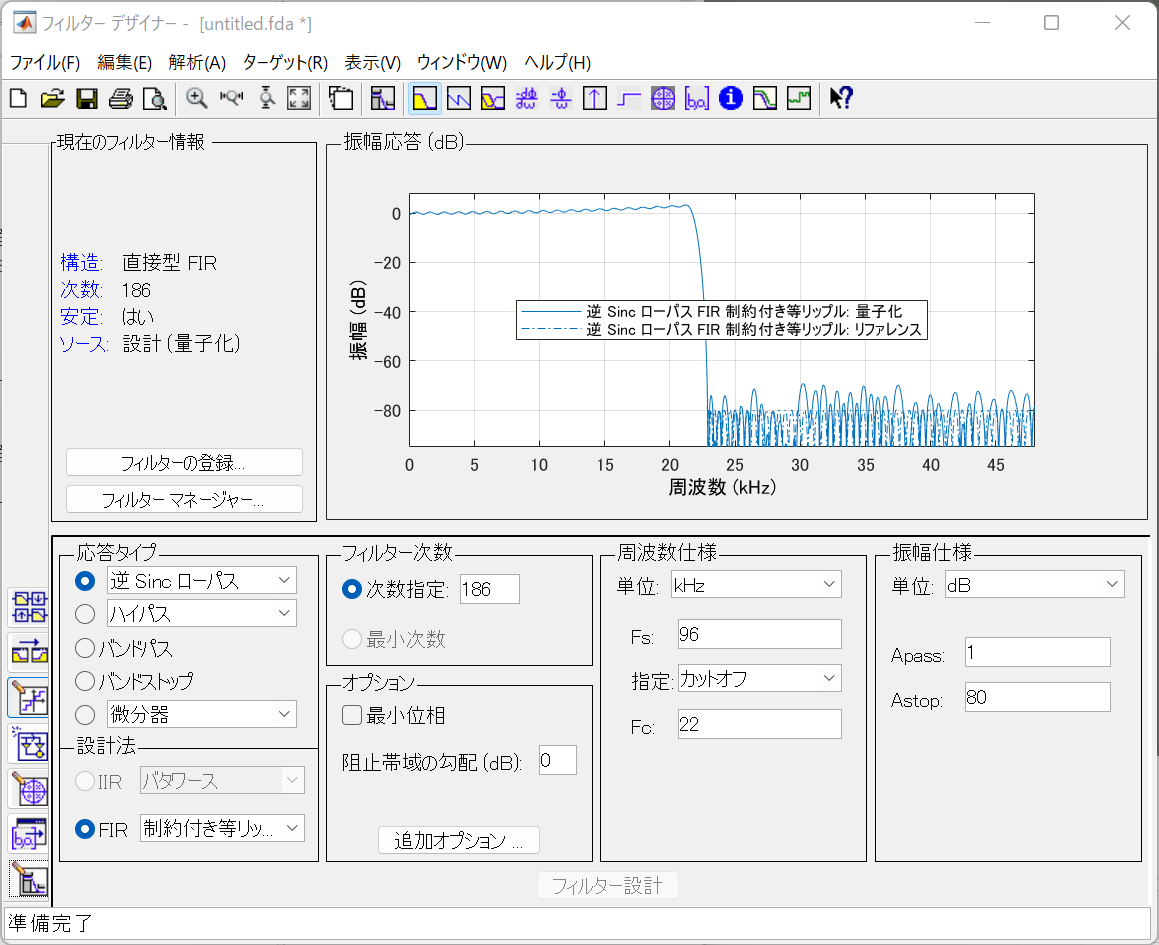Click the zoom in toolbar icon
This screenshot has height=945, width=1159.
(197, 98)
